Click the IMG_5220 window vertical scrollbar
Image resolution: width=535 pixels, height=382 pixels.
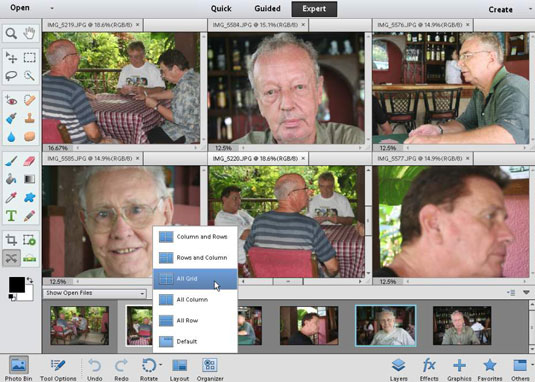(x=368, y=221)
